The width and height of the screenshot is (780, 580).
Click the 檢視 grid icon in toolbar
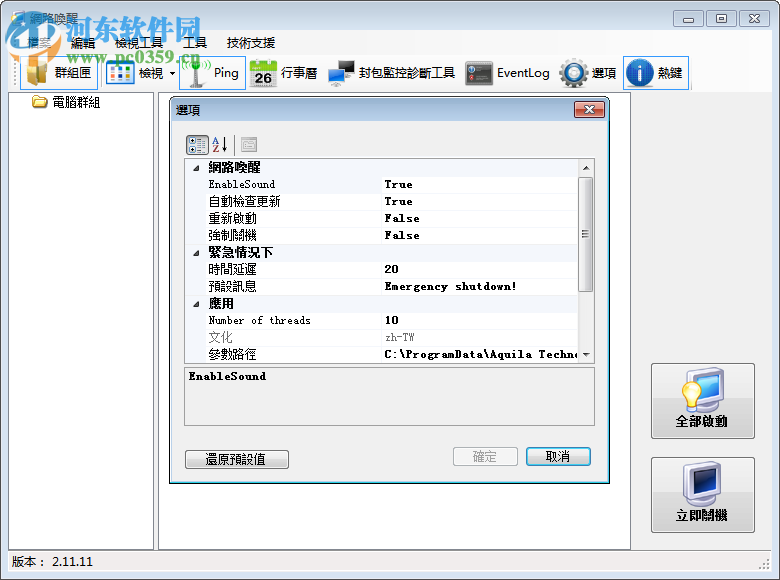click(120, 73)
